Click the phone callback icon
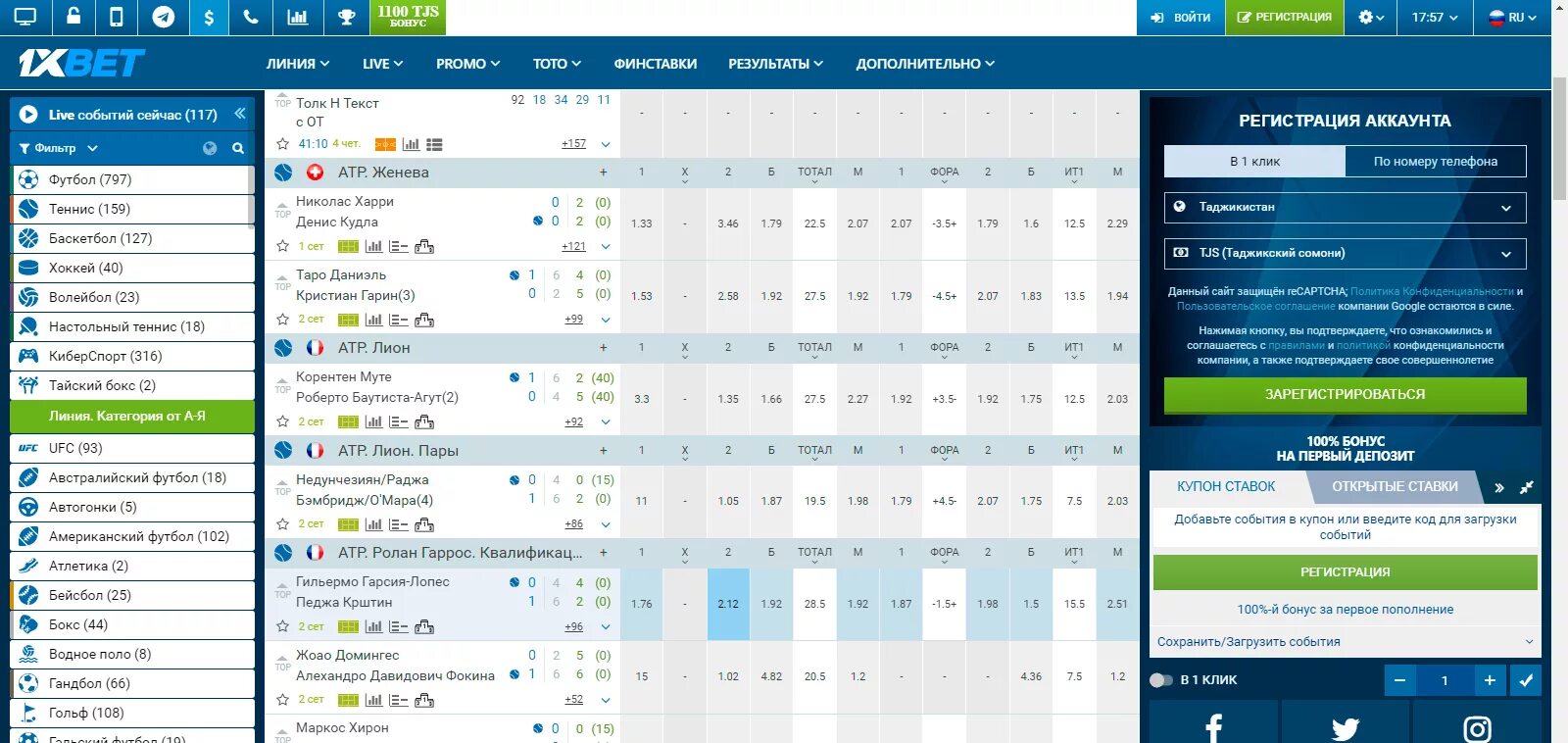The width and height of the screenshot is (1568, 743). [x=251, y=17]
